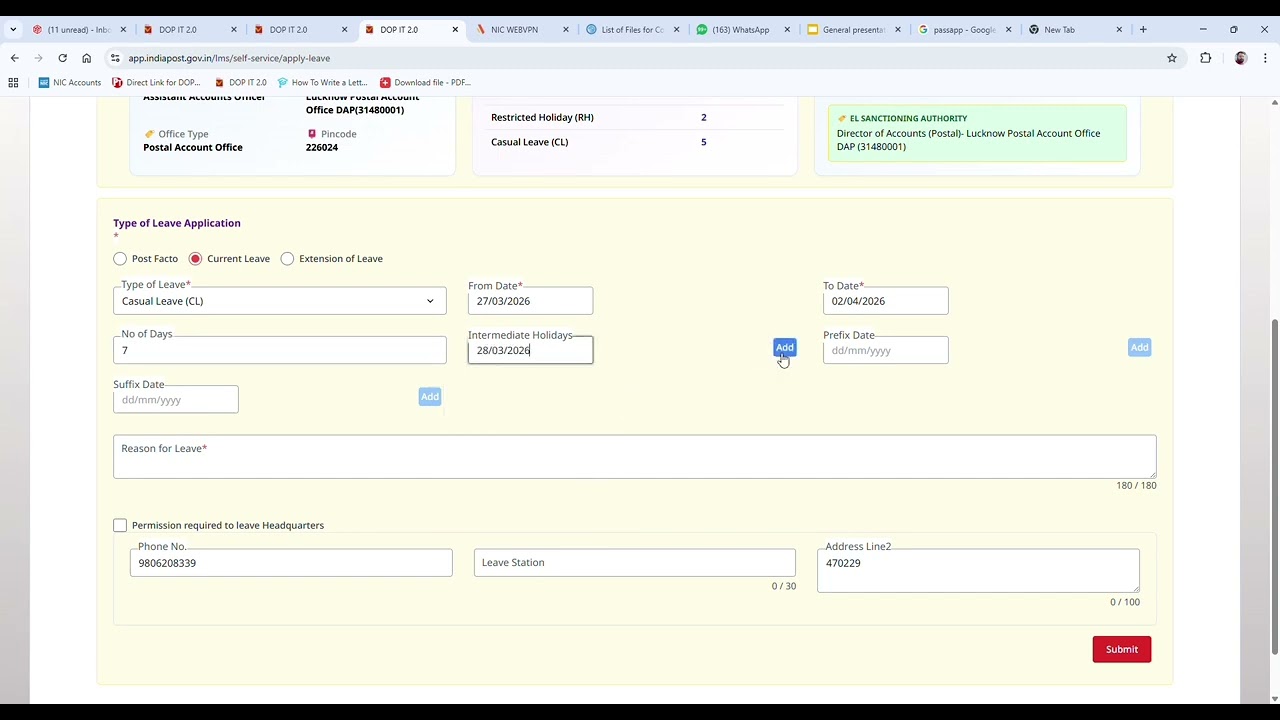Image resolution: width=1280 pixels, height=720 pixels.
Task: Click the Prefix Date field
Action: click(x=885, y=350)
